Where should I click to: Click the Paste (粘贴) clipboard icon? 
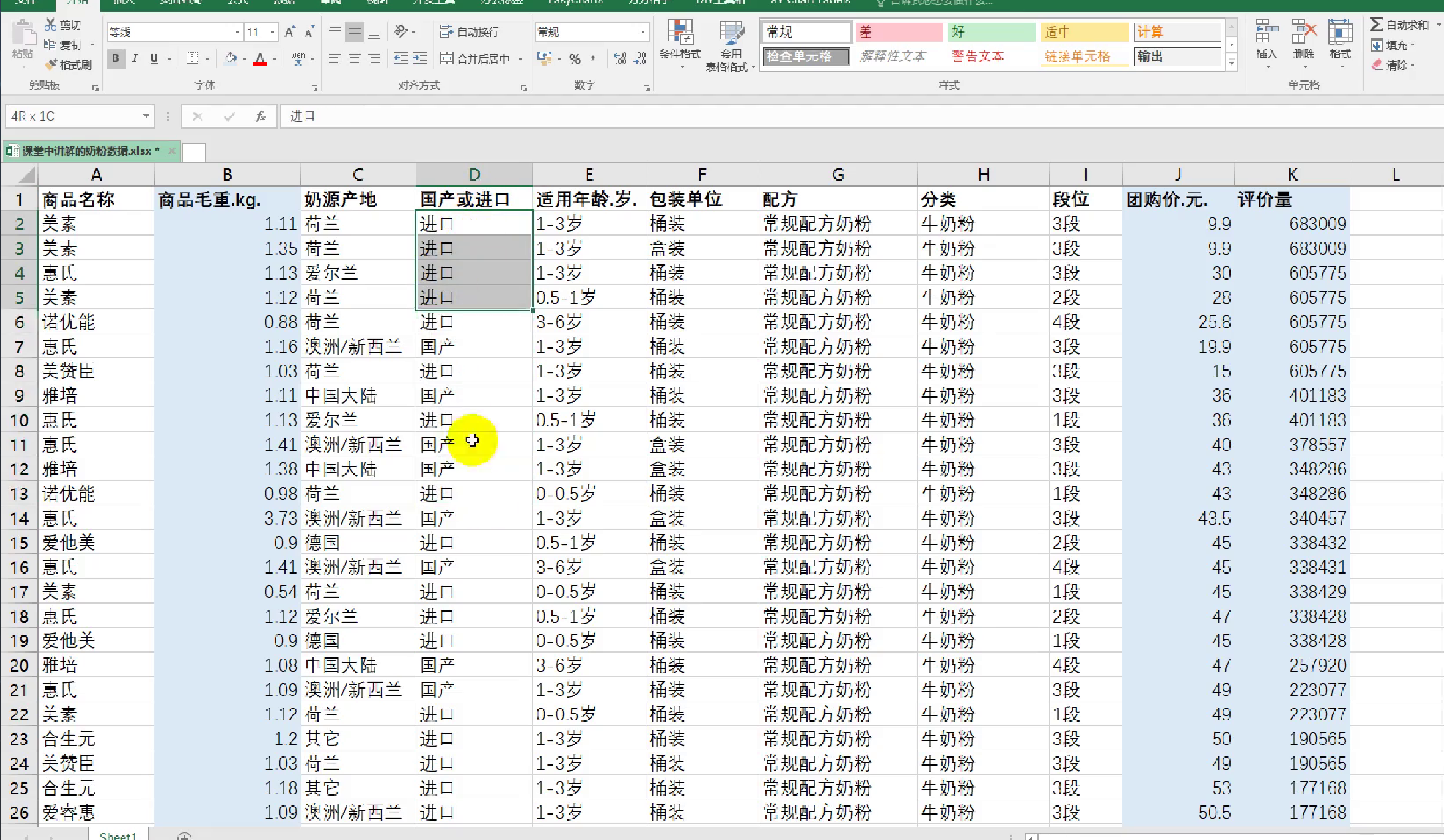[x=23, y=33]
